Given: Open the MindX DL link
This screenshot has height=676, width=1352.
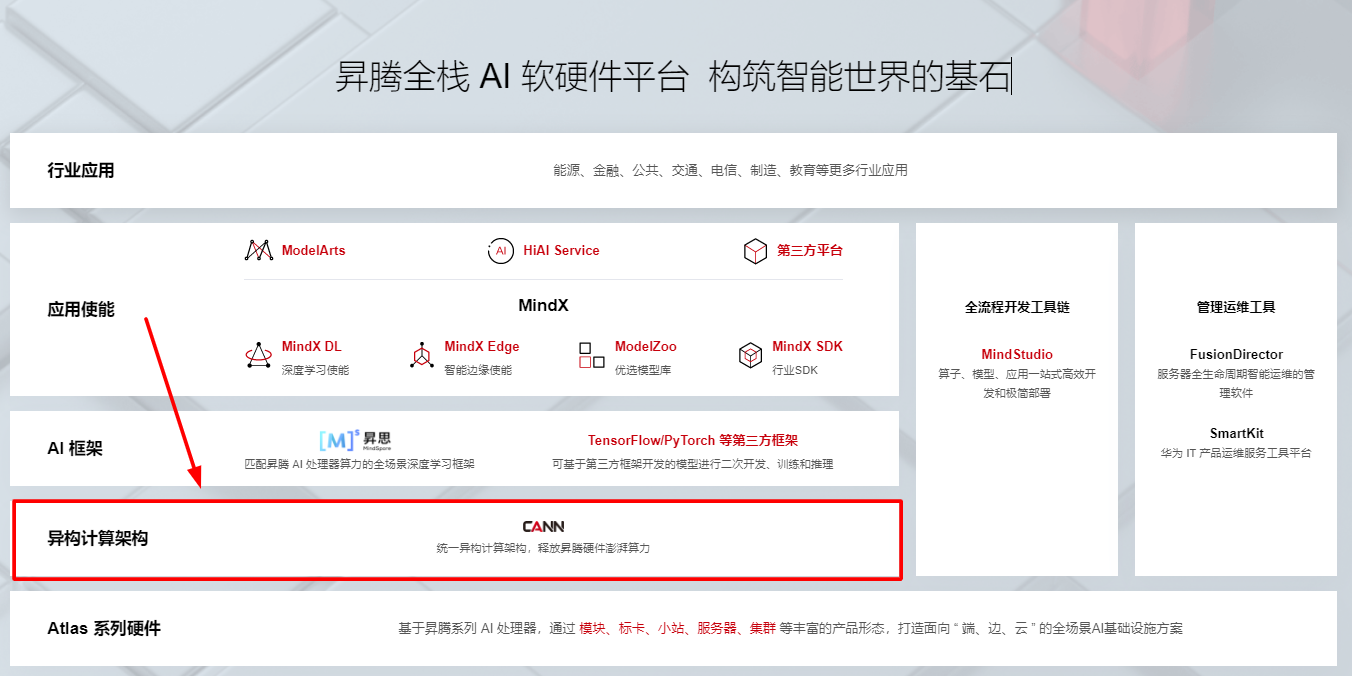Looking at the screenshot, I should pos(311,347).
